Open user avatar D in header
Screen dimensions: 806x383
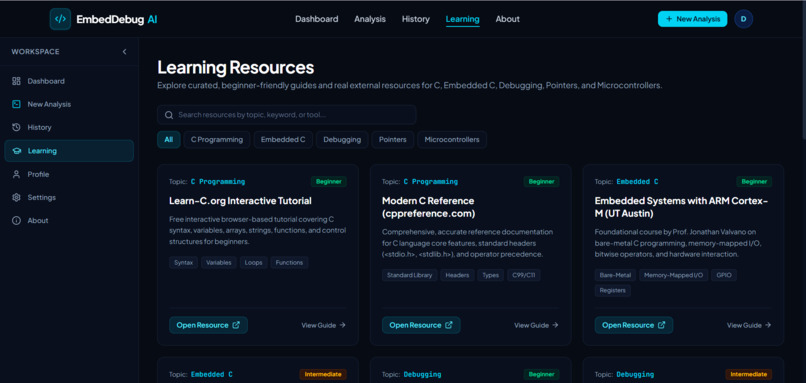pyautogui.click(x=743, y=19)
